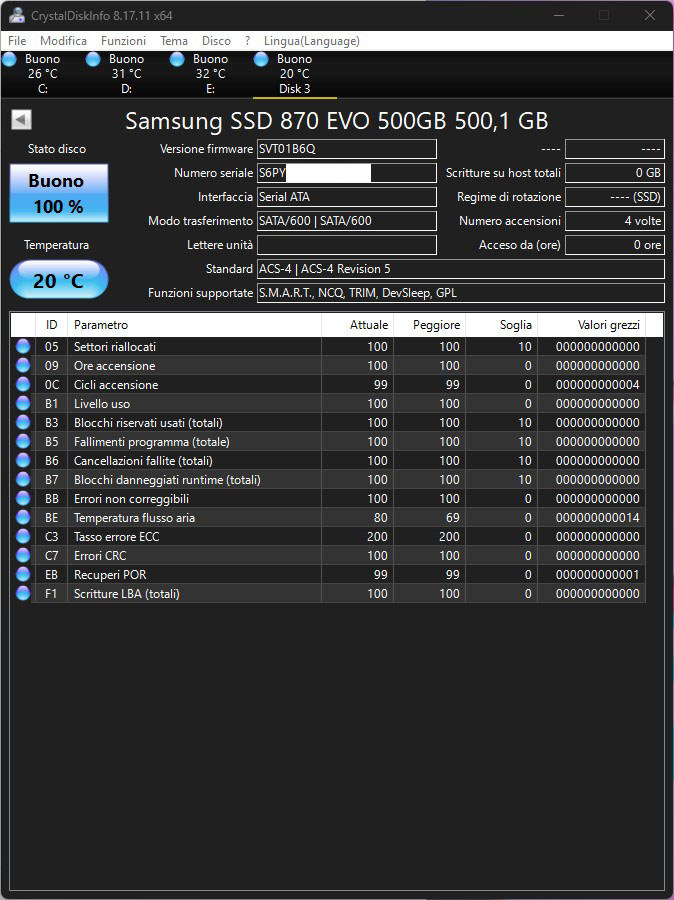Click the Regime di rotazione value
This screenshot has width=674, height=900.
click(615, 197)
